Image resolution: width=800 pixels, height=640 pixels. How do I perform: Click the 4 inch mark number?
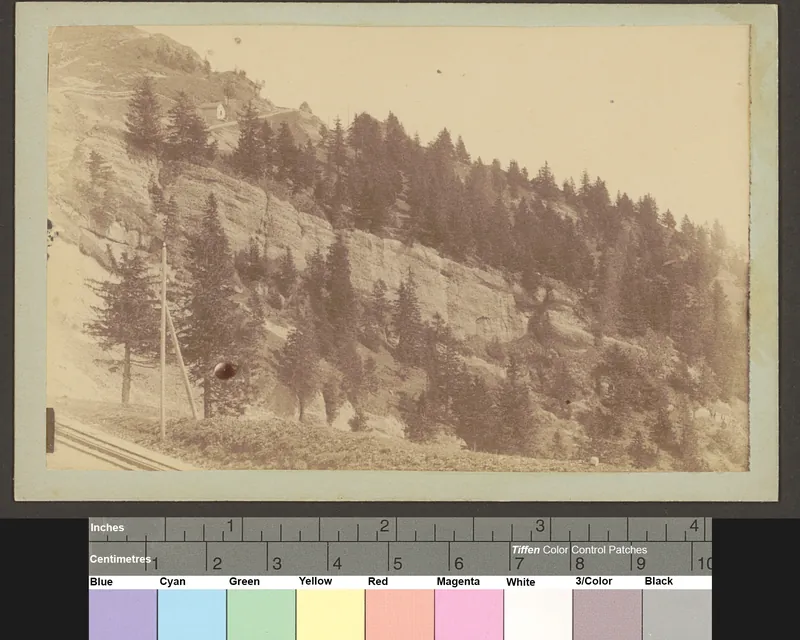click(x=694, y=525)
